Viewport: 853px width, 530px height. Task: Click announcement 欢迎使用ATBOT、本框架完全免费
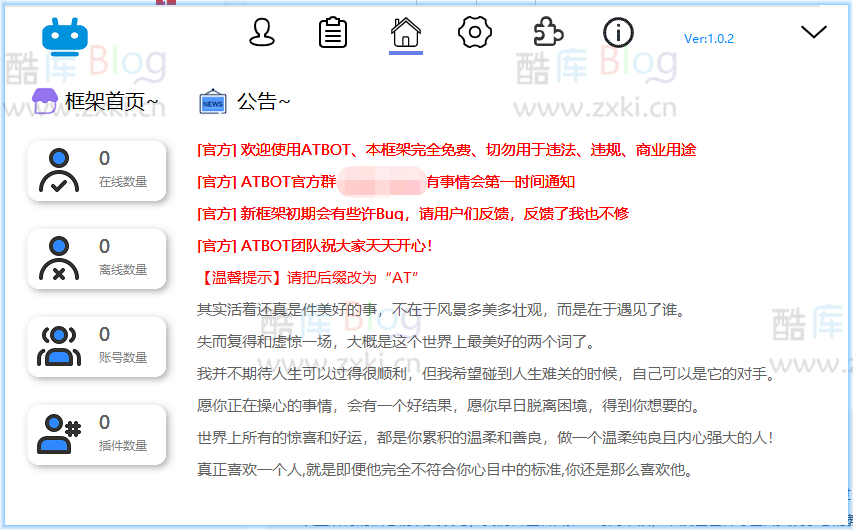447,150
